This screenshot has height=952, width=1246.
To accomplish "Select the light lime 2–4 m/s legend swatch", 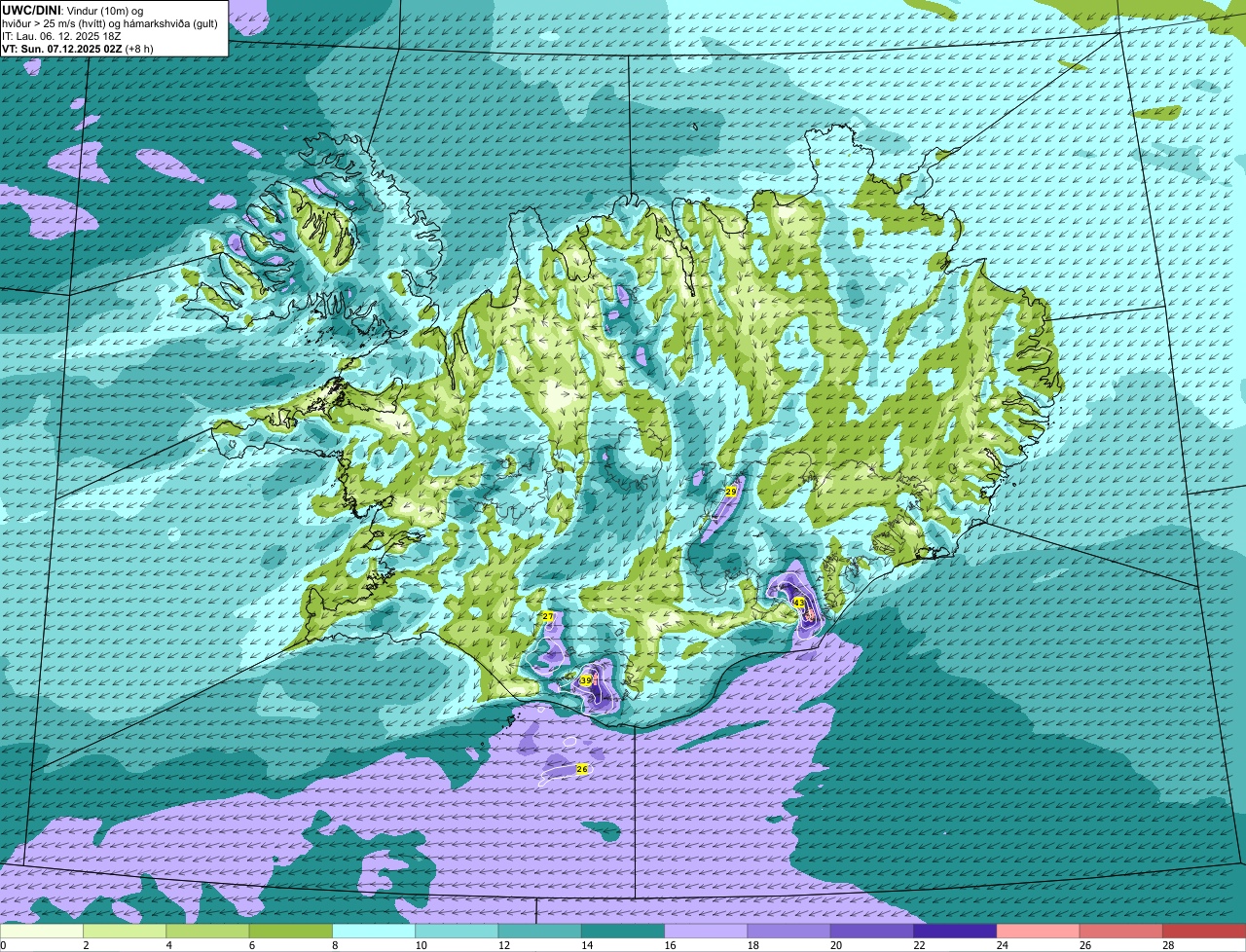I will tap(125, 931).
